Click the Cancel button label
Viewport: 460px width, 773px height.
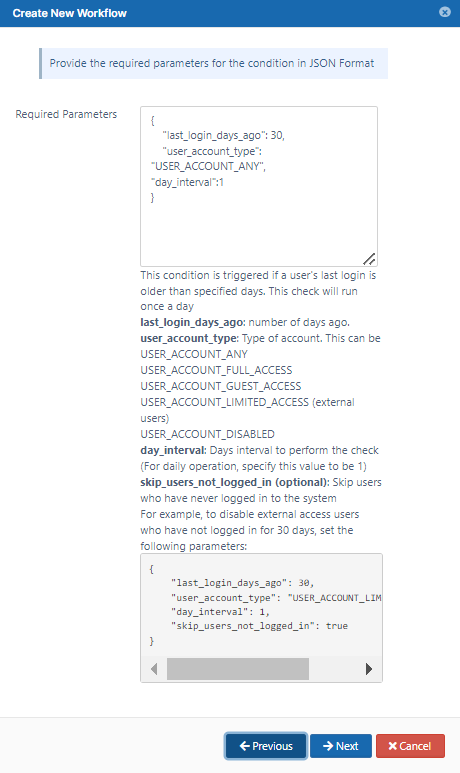(415, 746)
